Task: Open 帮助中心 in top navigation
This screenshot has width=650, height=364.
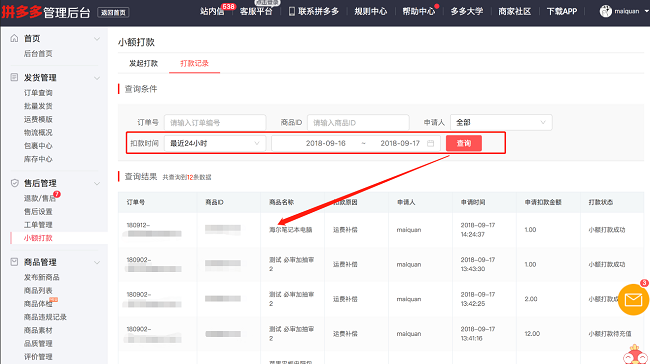Action: point(419,11)
